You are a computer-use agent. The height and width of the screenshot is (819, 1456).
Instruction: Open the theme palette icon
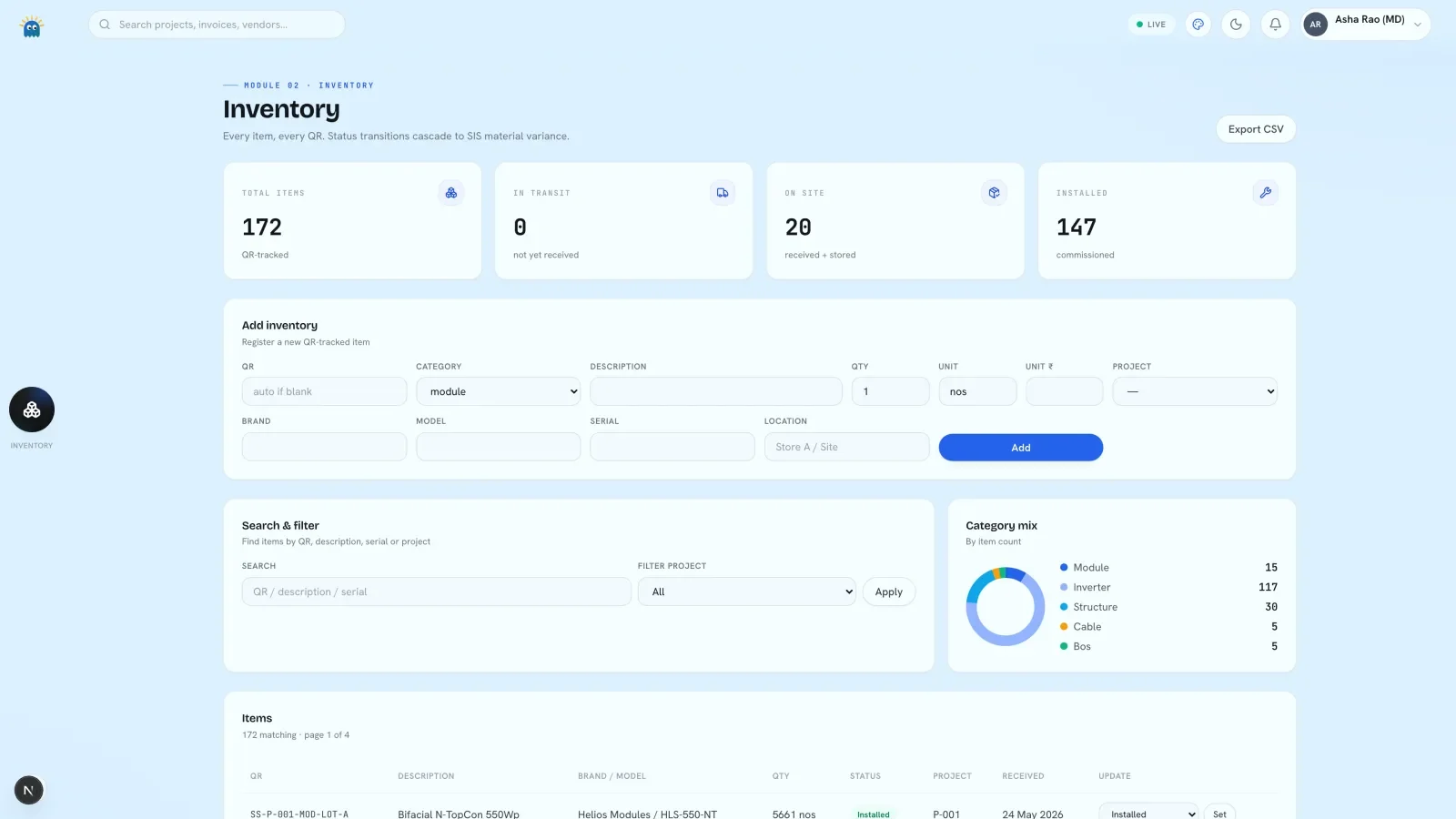click(x=1198, y=25)
